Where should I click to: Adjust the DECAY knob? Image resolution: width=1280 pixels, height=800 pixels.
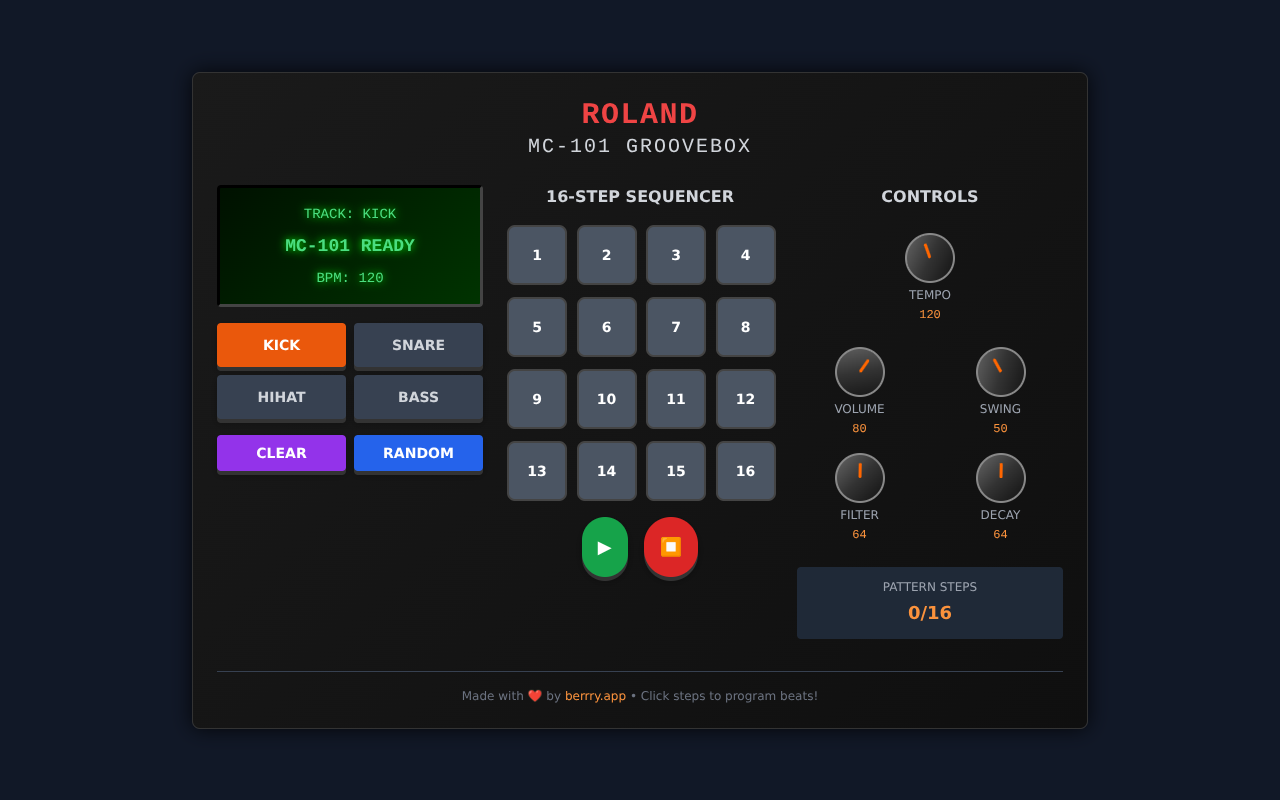(1000, 478)
